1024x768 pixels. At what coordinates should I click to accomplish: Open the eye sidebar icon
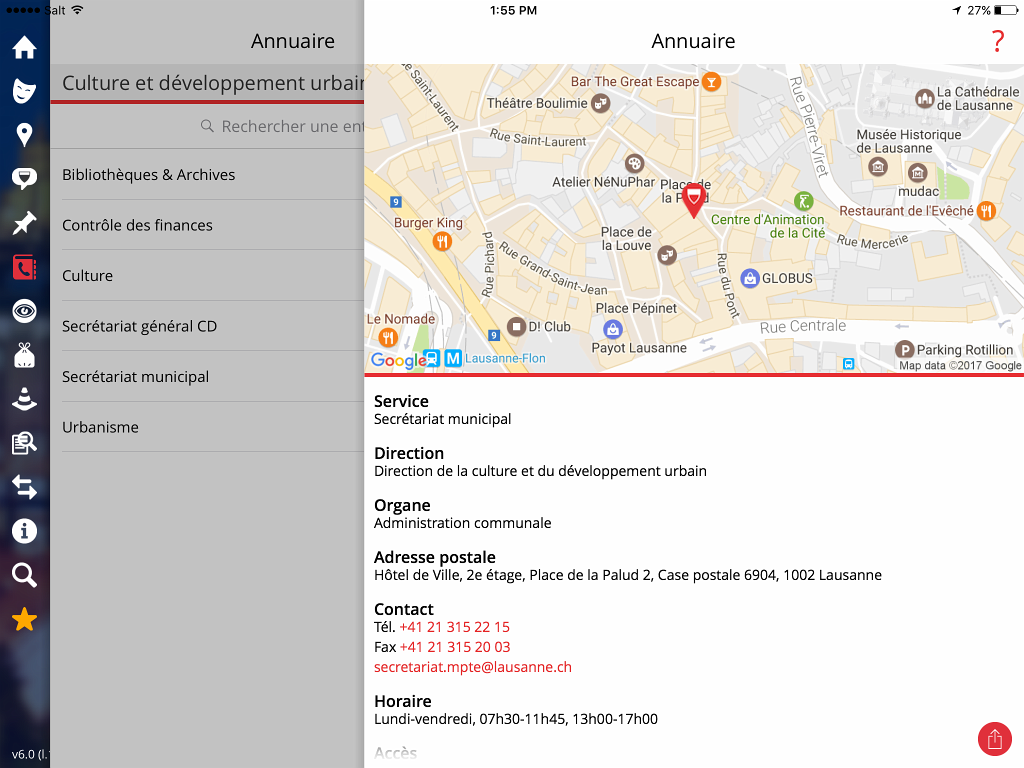[x=24, y=311]
